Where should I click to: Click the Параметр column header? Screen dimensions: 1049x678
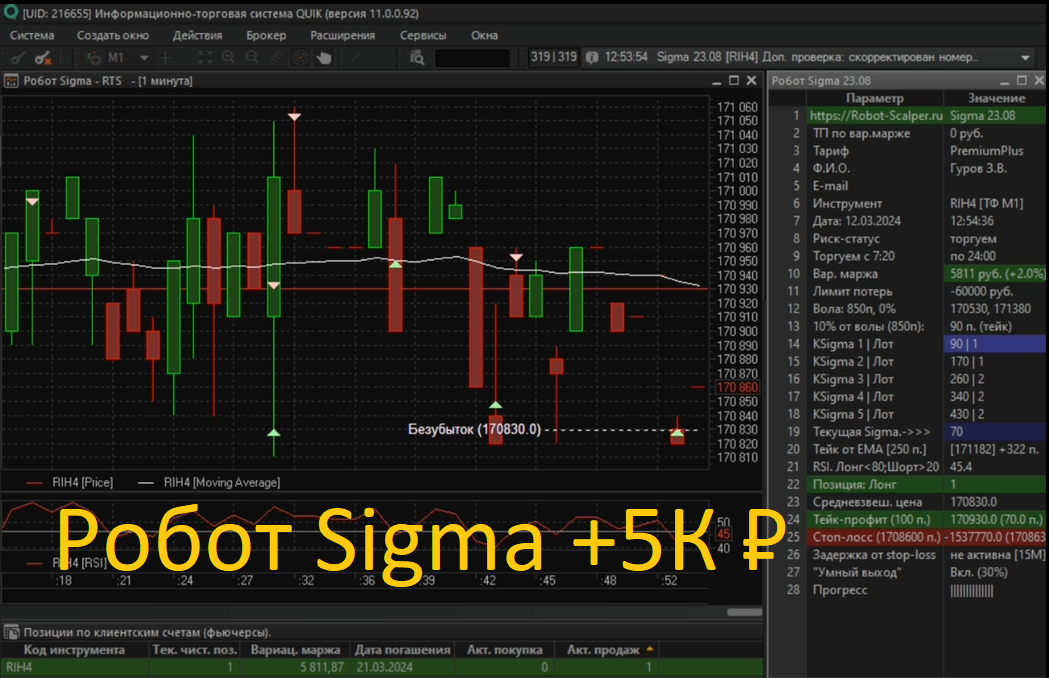(x=874, y=98)
